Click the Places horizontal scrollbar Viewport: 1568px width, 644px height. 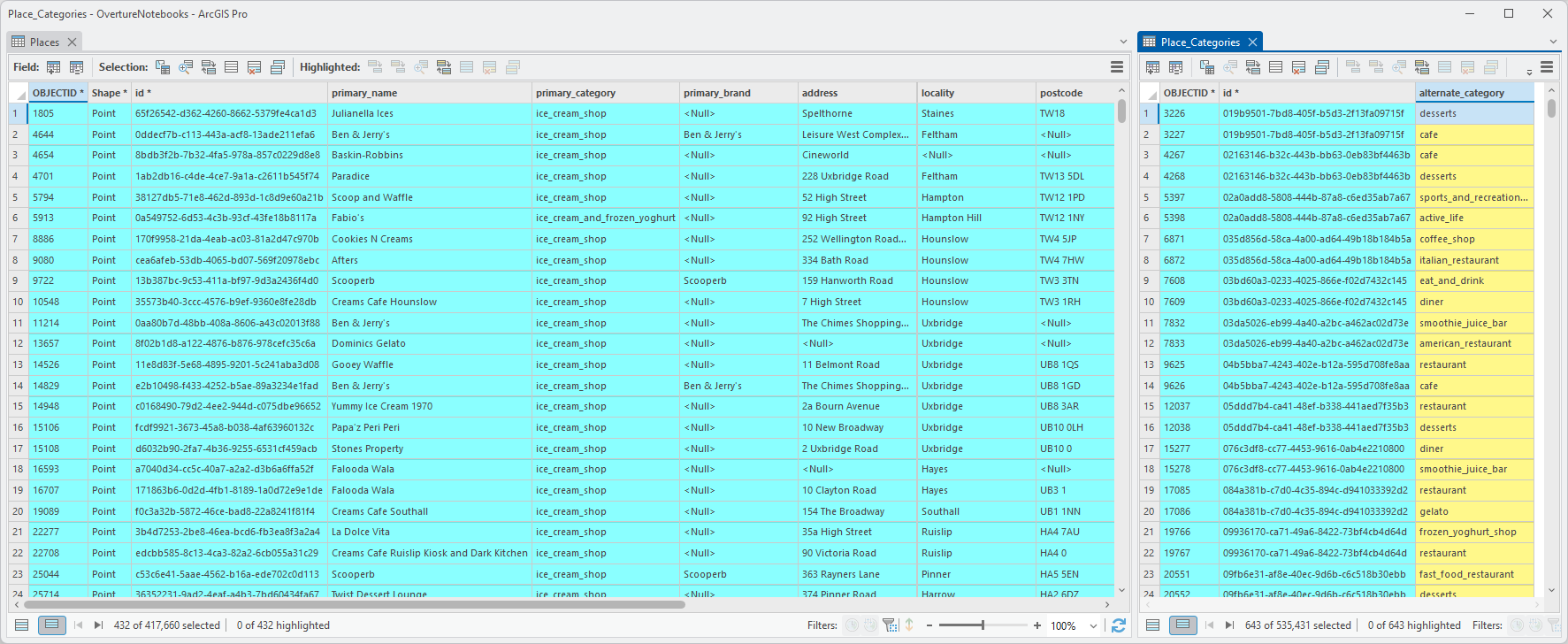[355, 605]
